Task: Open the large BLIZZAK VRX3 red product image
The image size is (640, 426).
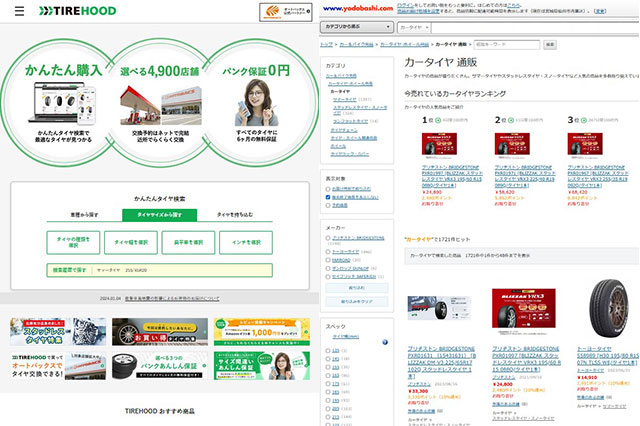Action: tap(524, 308)
